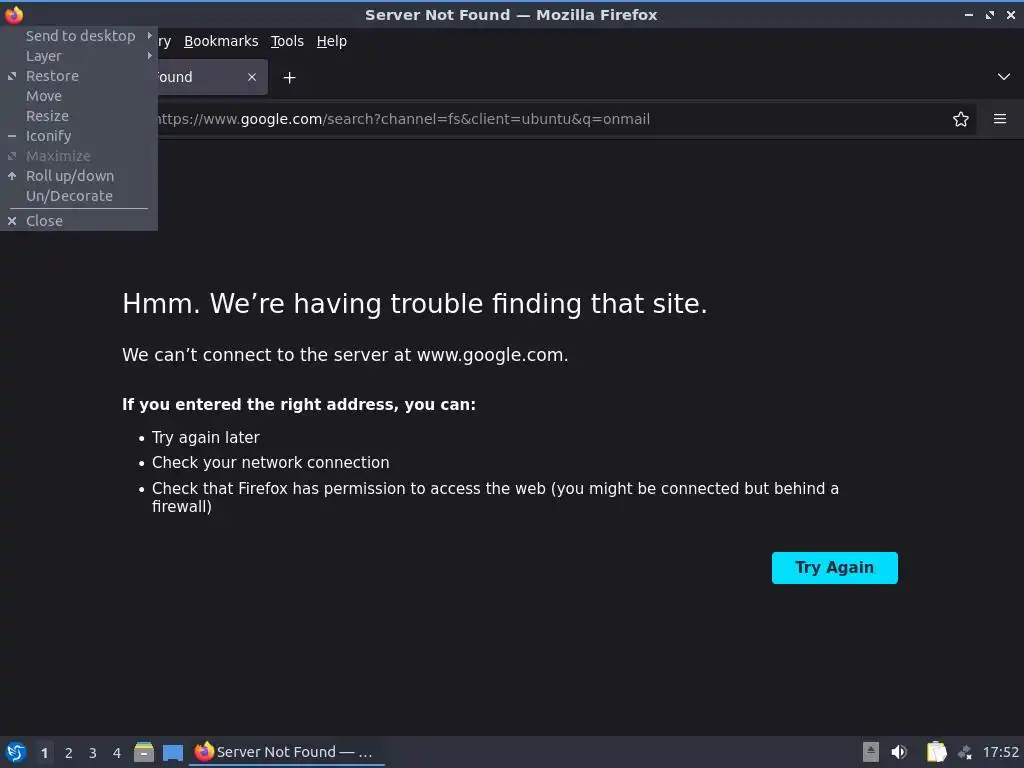
Task: Launch file manager from panel
Action: (x=144, y=752)
